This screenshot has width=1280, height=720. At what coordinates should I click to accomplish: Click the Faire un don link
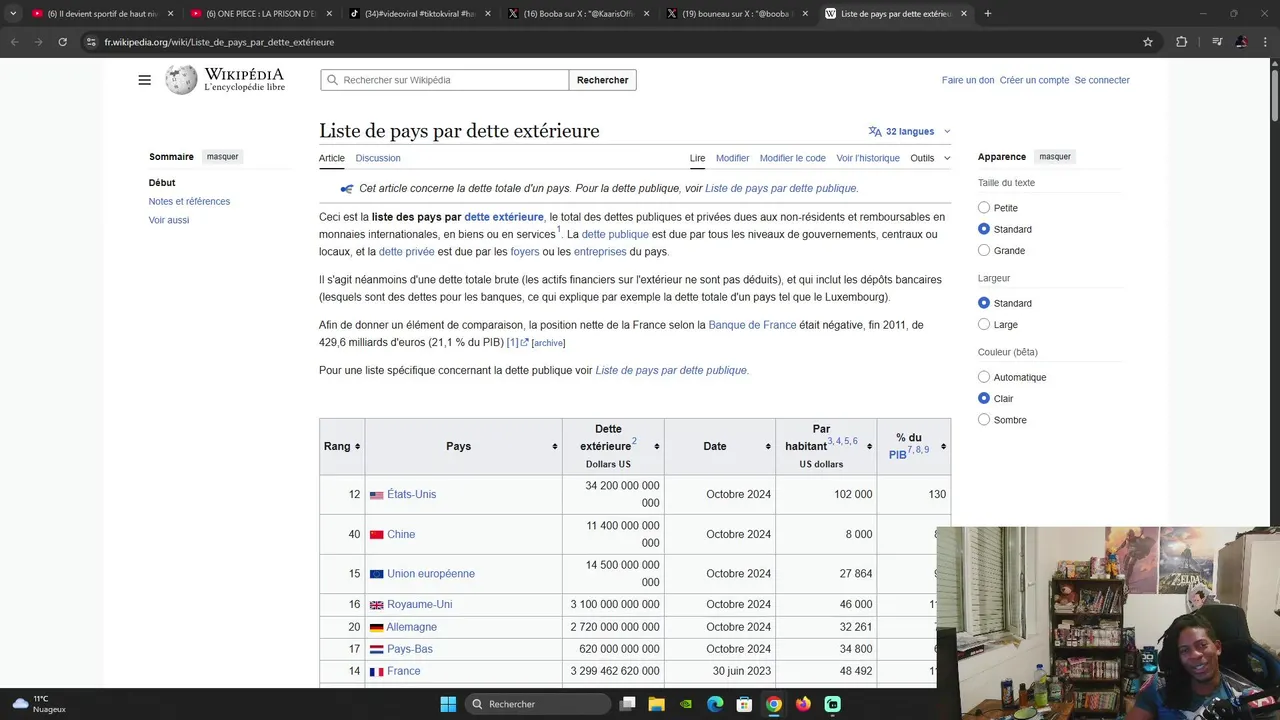pos(968,80)
